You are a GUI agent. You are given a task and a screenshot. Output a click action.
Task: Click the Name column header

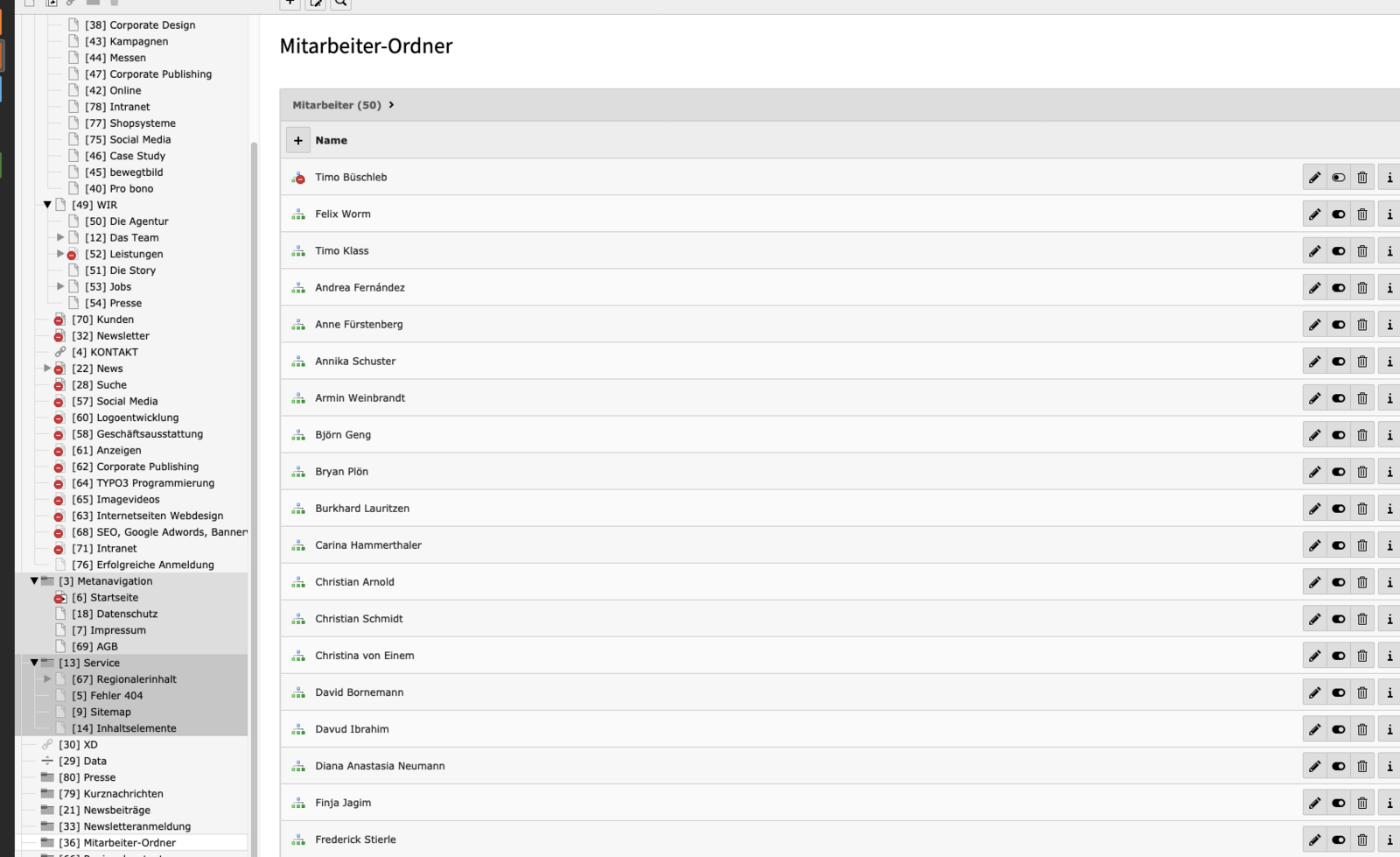click(x=331, y=140)
